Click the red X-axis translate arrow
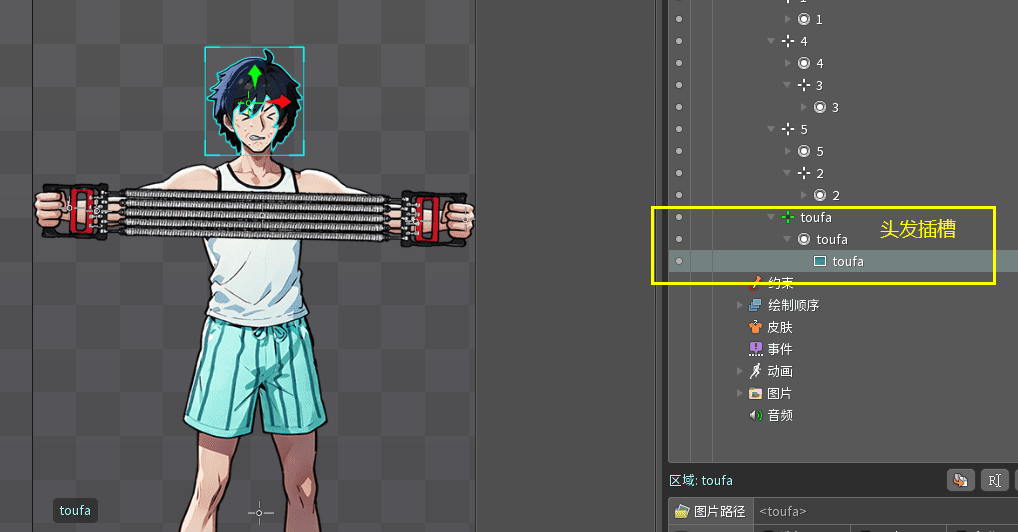 pyautogui.click(x=283, y=101)
